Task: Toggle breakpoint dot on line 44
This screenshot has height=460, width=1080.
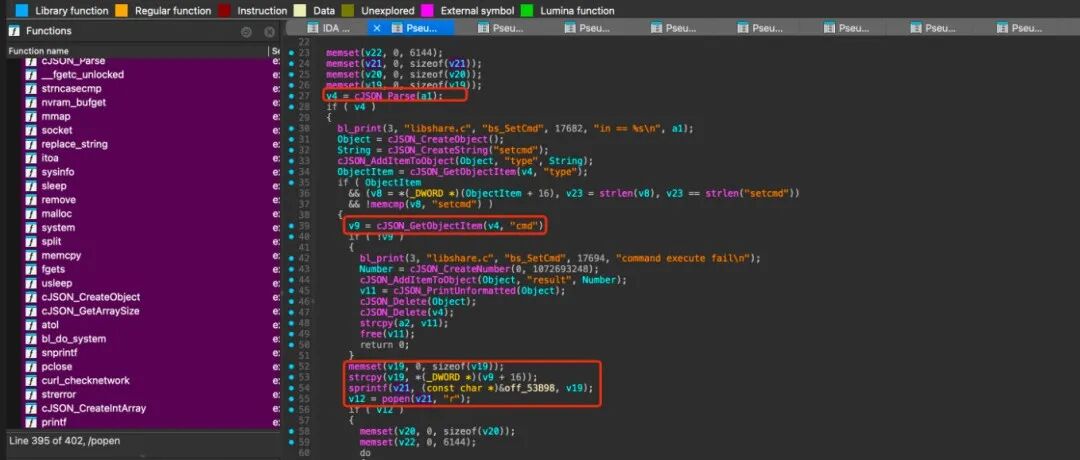Action: pos(292,280)
